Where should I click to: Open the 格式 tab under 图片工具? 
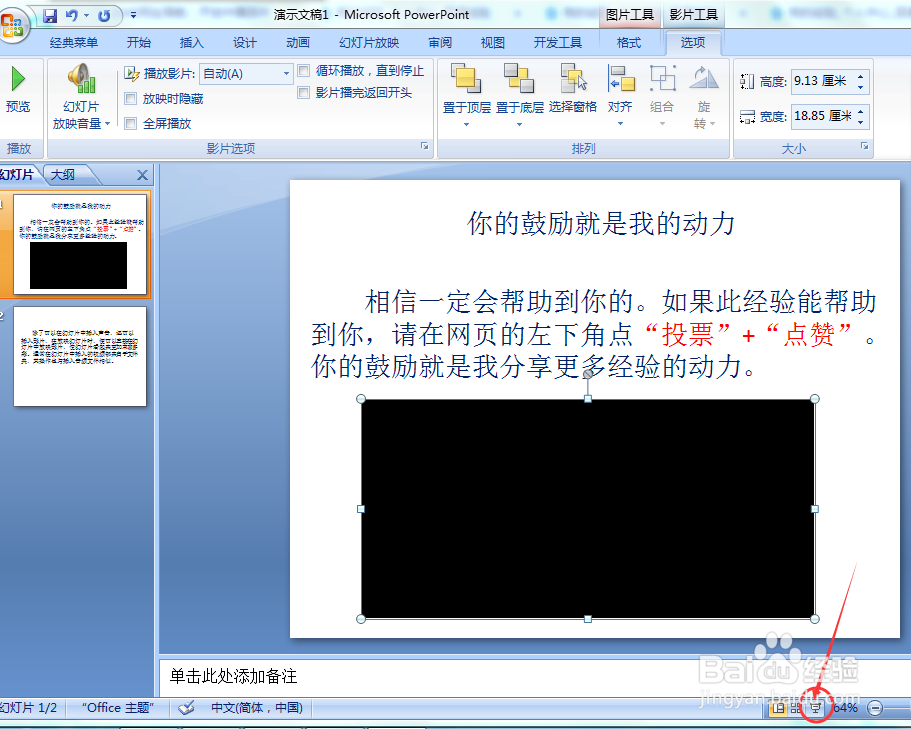pyautogui.click(x=629, y=42)
